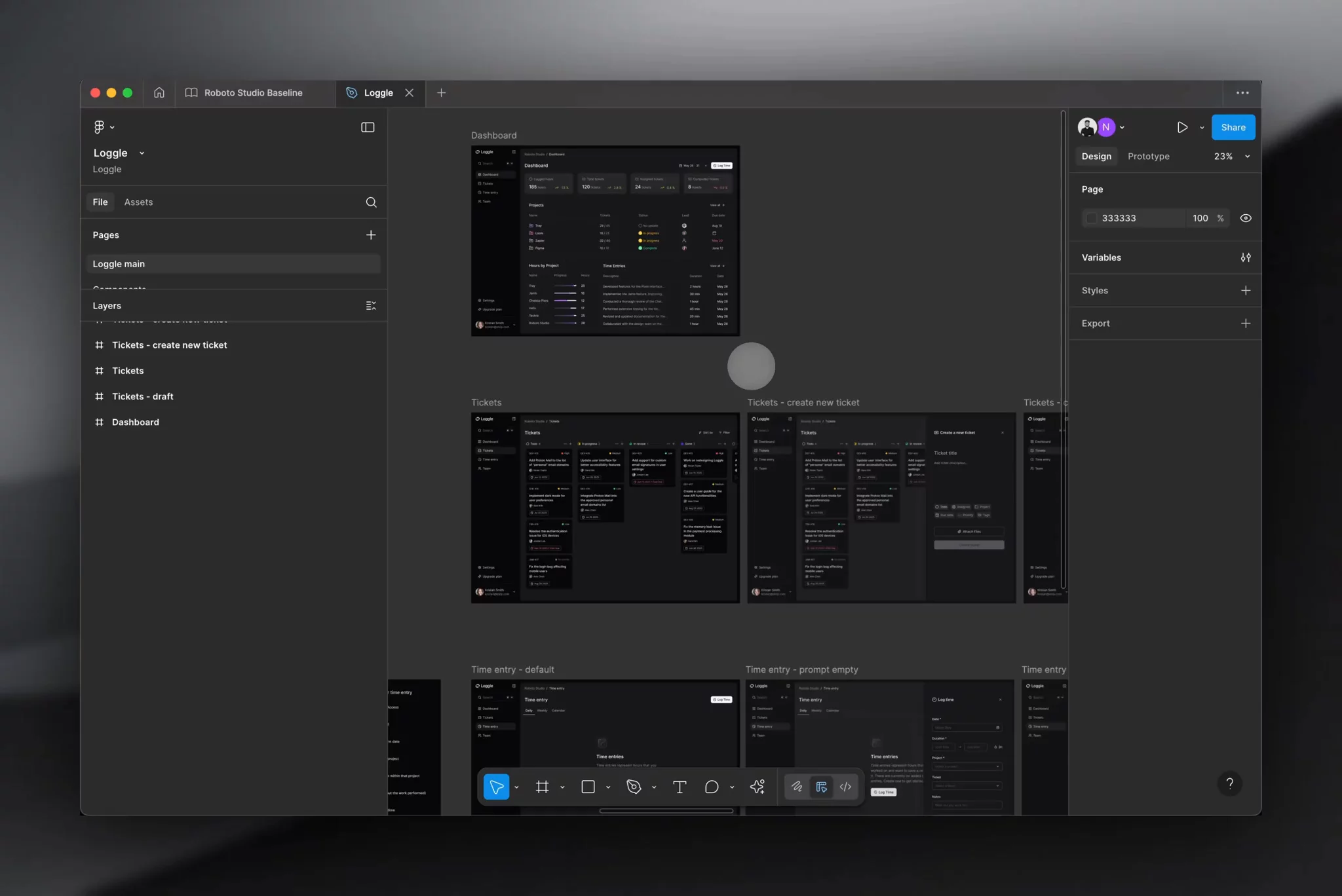Image resolution: width=1342 pixels, height=896 pixels.
Task: Select the Comment tool
Action: point(712,787)
